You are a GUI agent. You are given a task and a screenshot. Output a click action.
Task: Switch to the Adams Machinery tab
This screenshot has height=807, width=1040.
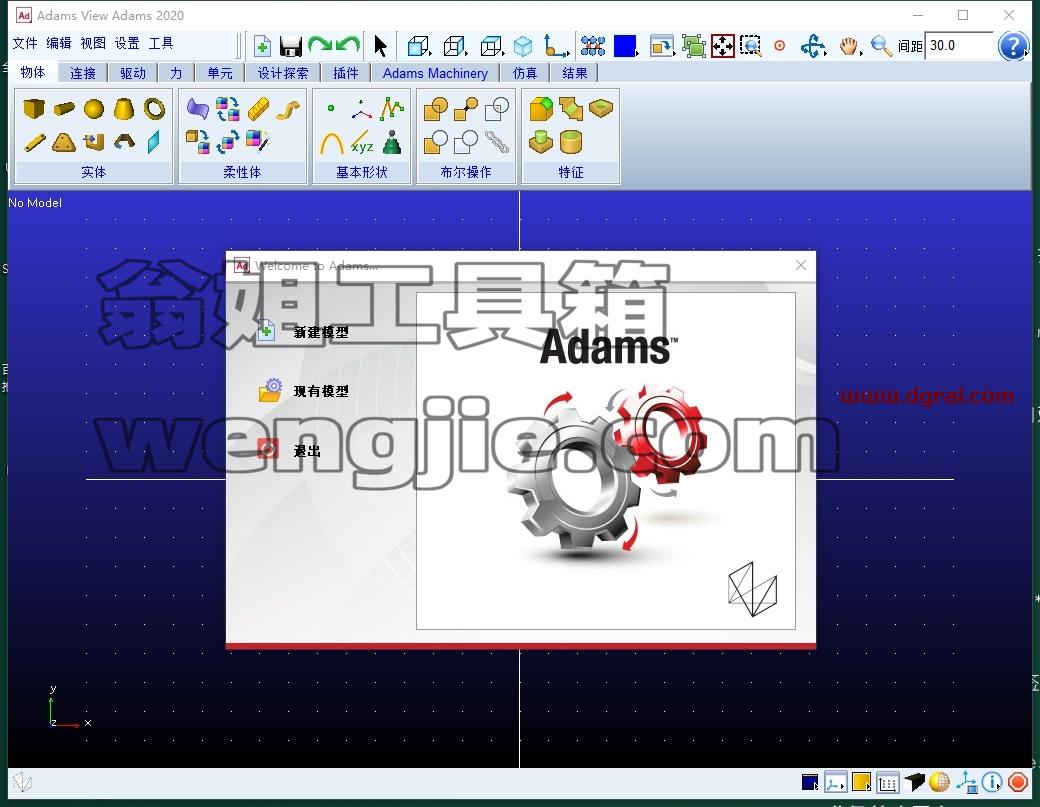(435, 73)
